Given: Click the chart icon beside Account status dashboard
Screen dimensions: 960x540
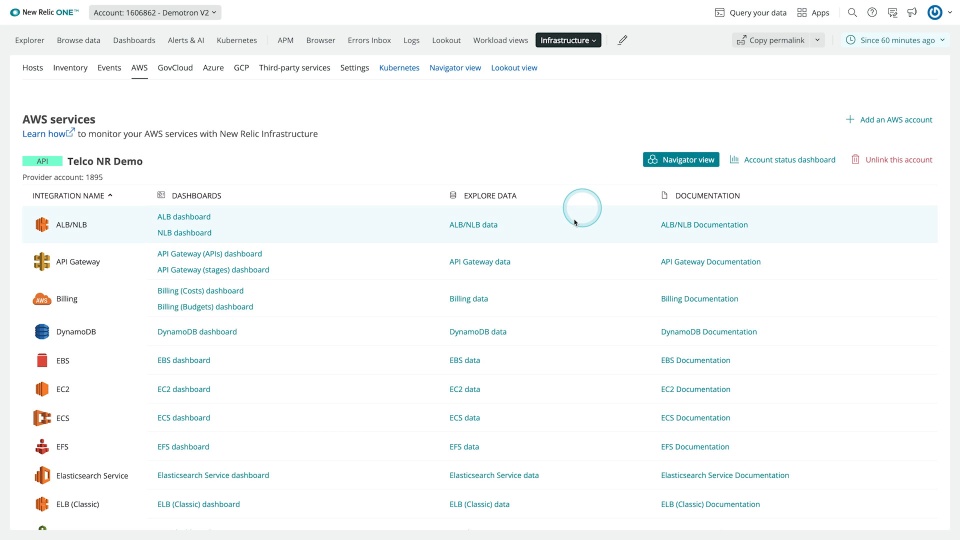Looking at the screenshot, I should click(734, 159).
